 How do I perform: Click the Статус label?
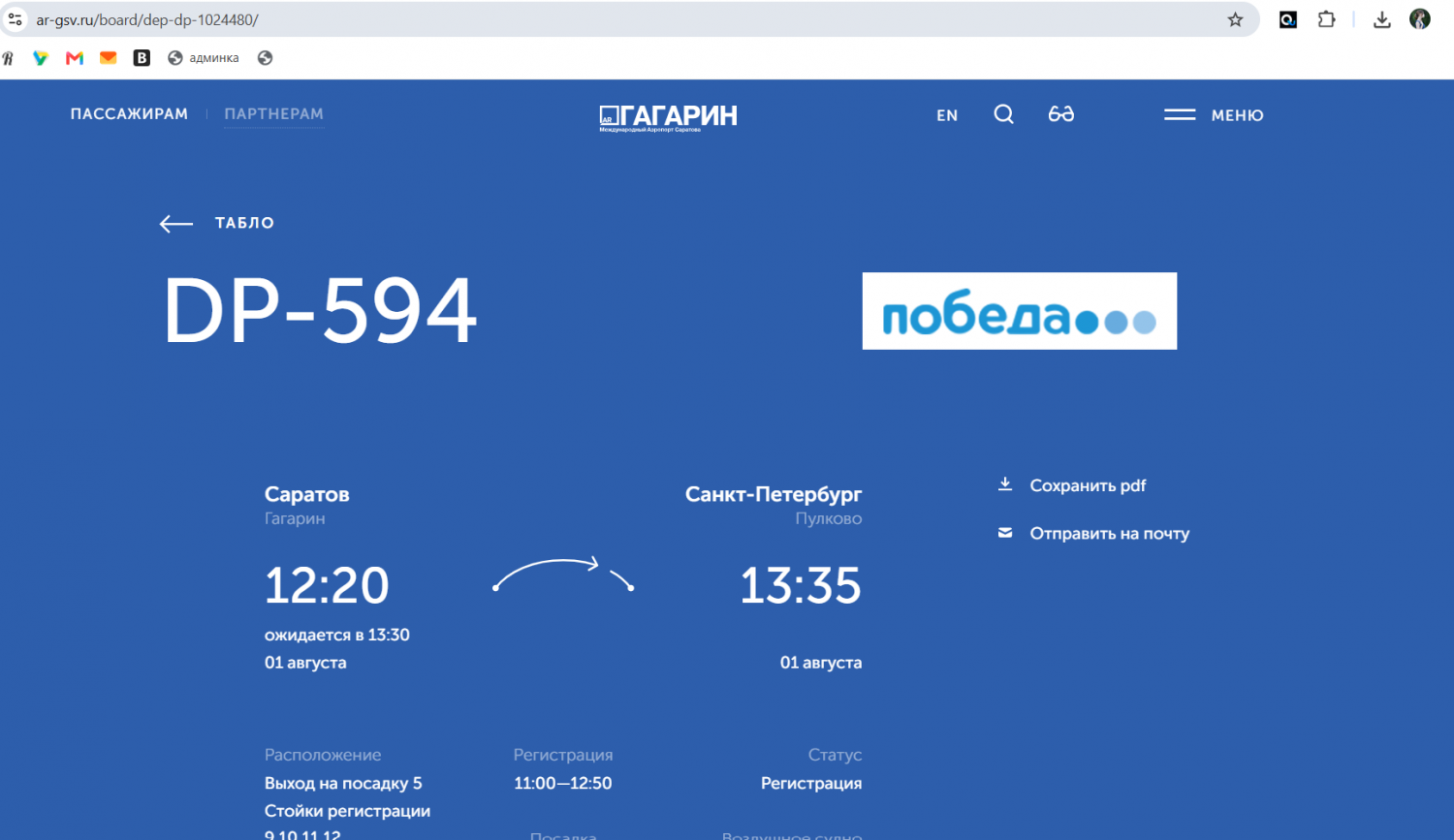(x=835, y=755)
